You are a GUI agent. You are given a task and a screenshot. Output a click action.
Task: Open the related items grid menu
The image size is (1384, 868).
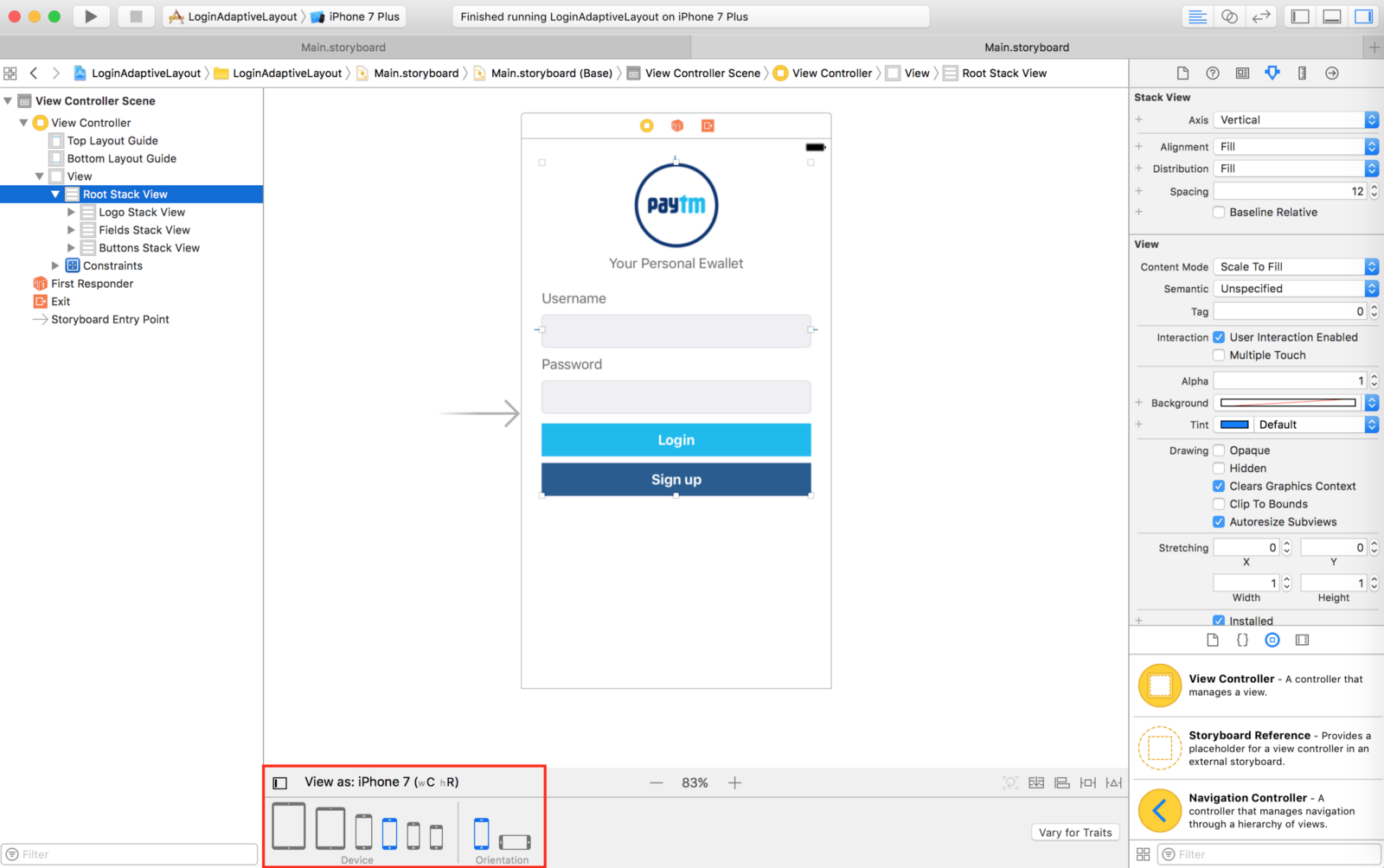tap(10, 73)
